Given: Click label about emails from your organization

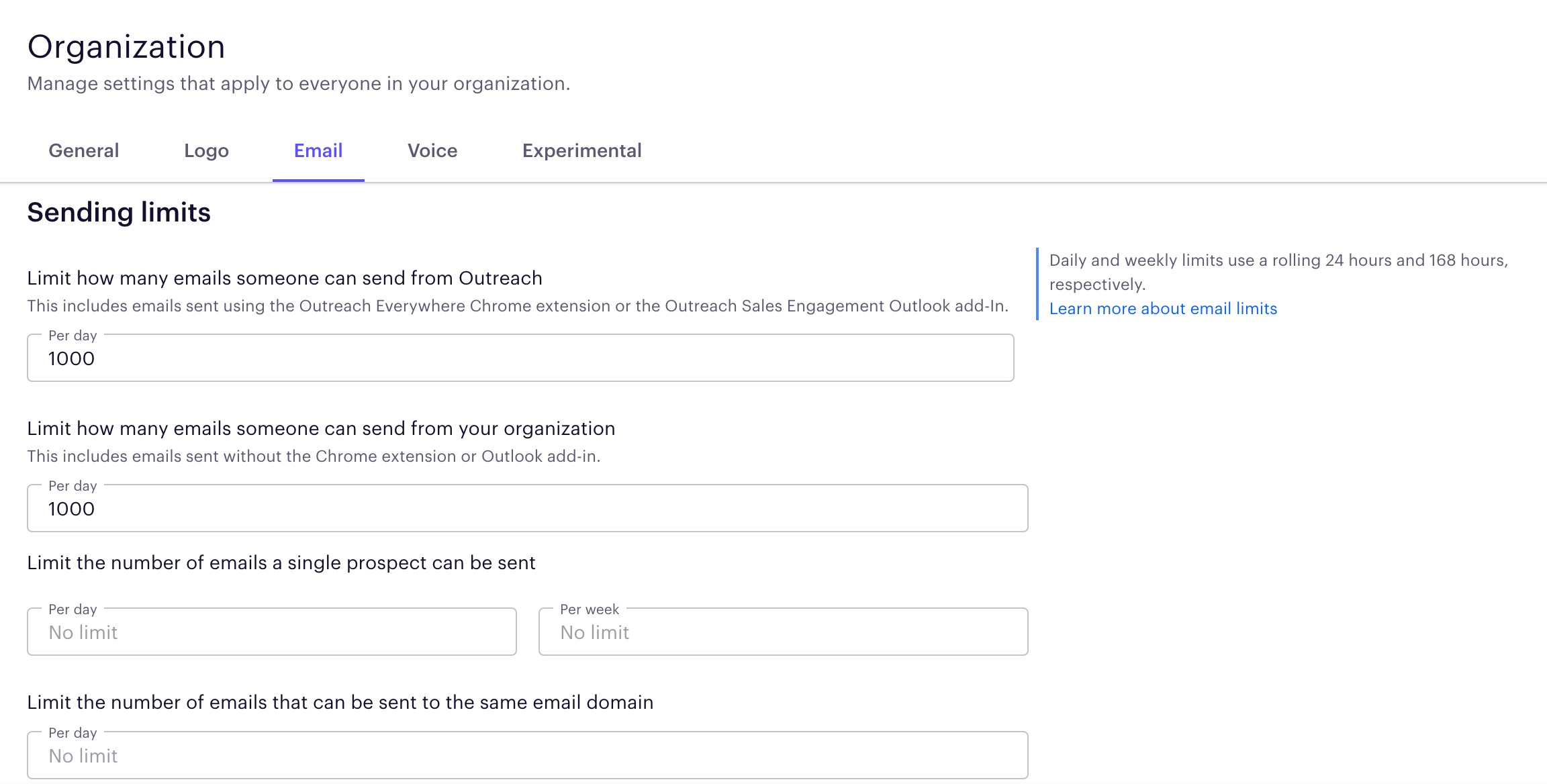Looking at the screenshot, I should 321,428.
